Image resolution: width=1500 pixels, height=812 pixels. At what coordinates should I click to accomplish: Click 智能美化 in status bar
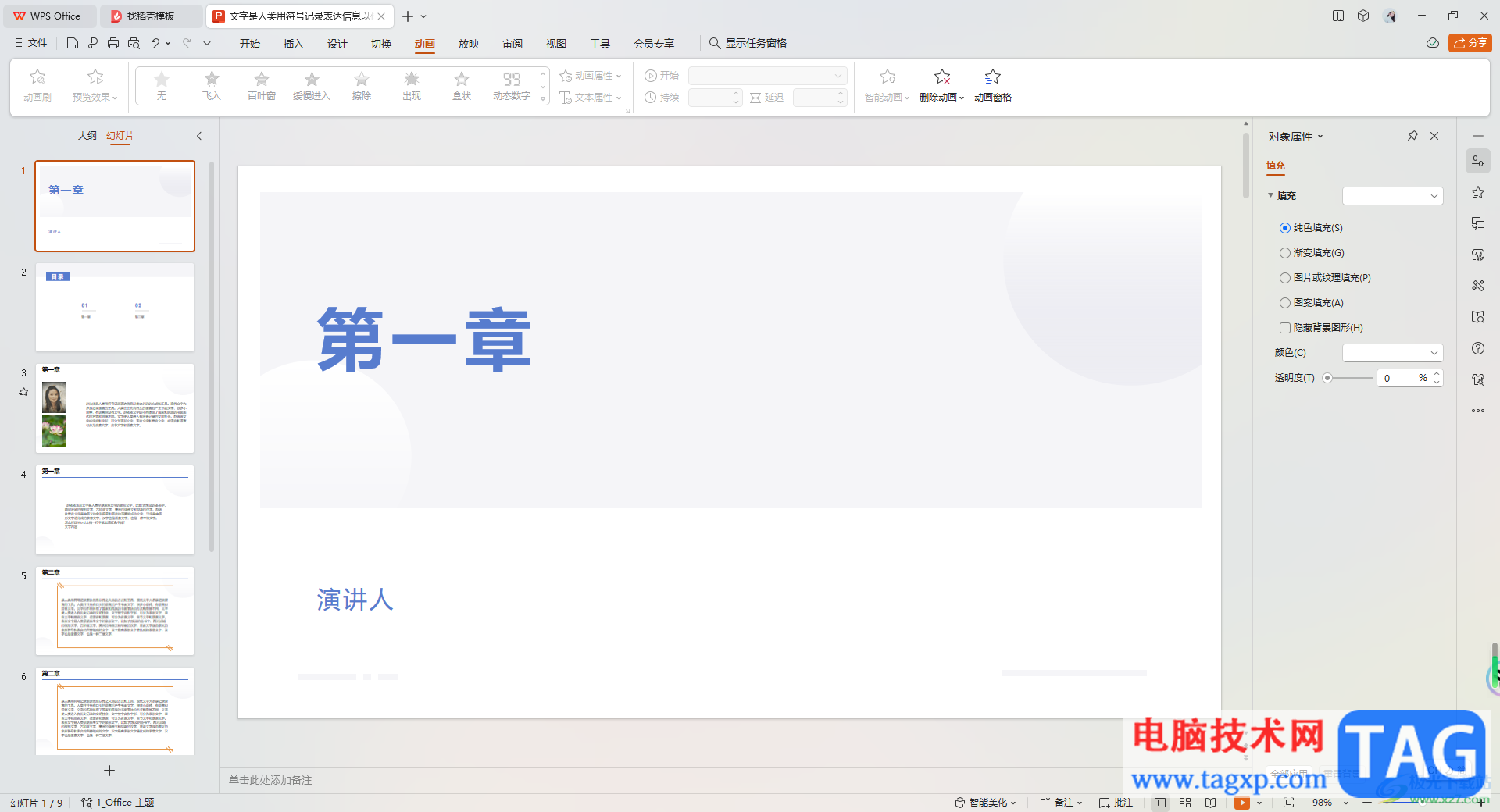coord(985,803)
